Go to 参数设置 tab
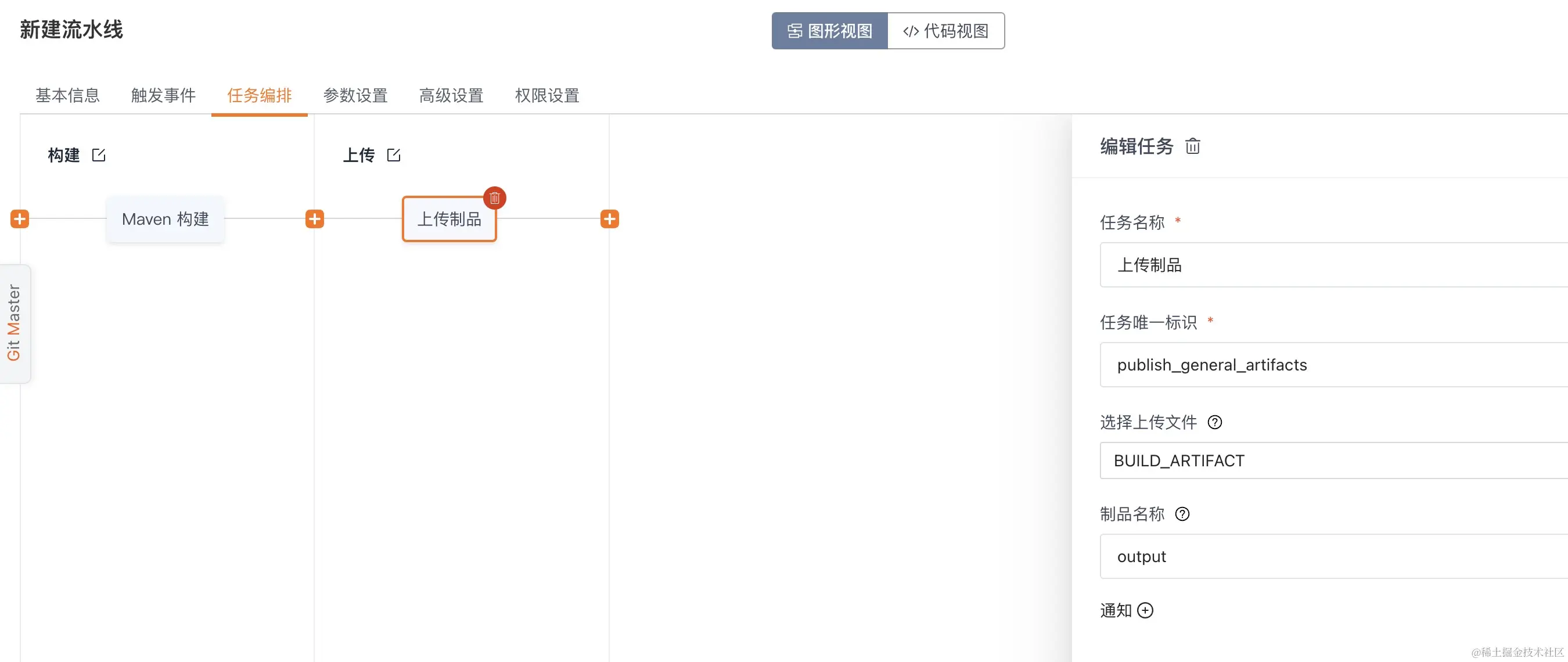The height and width of the screenshot is (662, 1568). click(x=355, y=96)
